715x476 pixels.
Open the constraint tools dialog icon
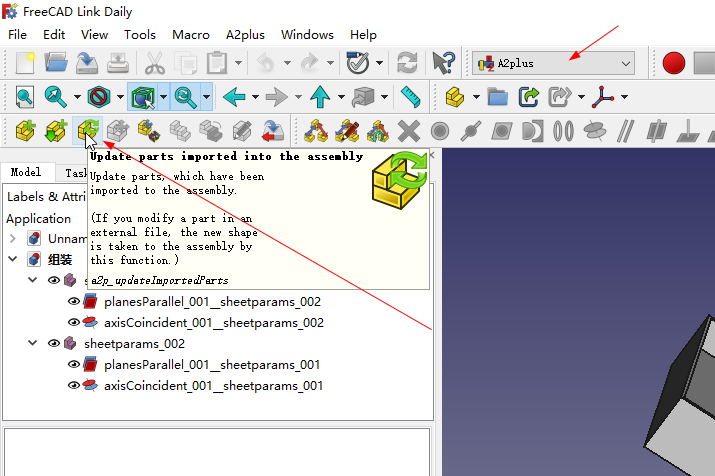pyautogui.click(x=316, y=131)
